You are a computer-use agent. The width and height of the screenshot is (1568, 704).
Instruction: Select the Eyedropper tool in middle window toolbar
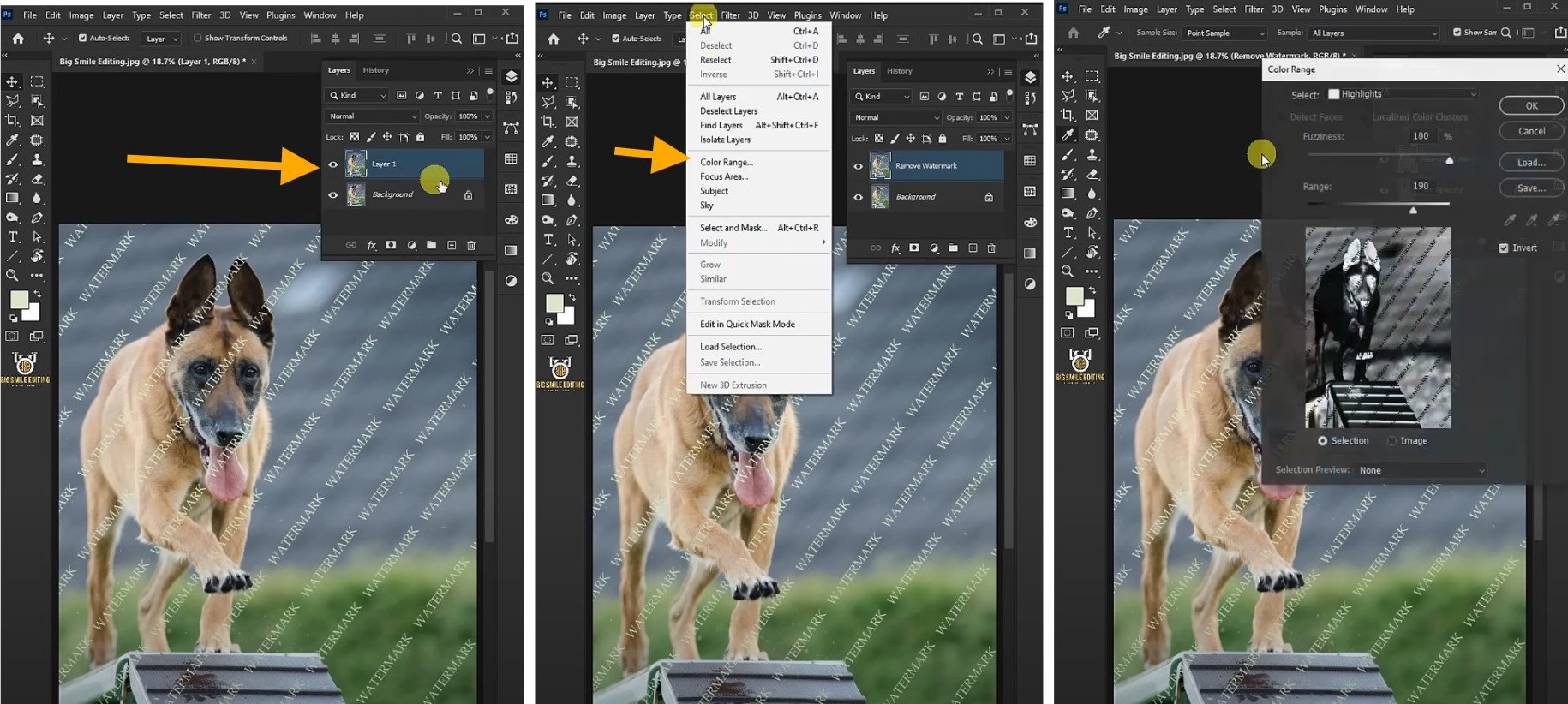coord(548,142)
